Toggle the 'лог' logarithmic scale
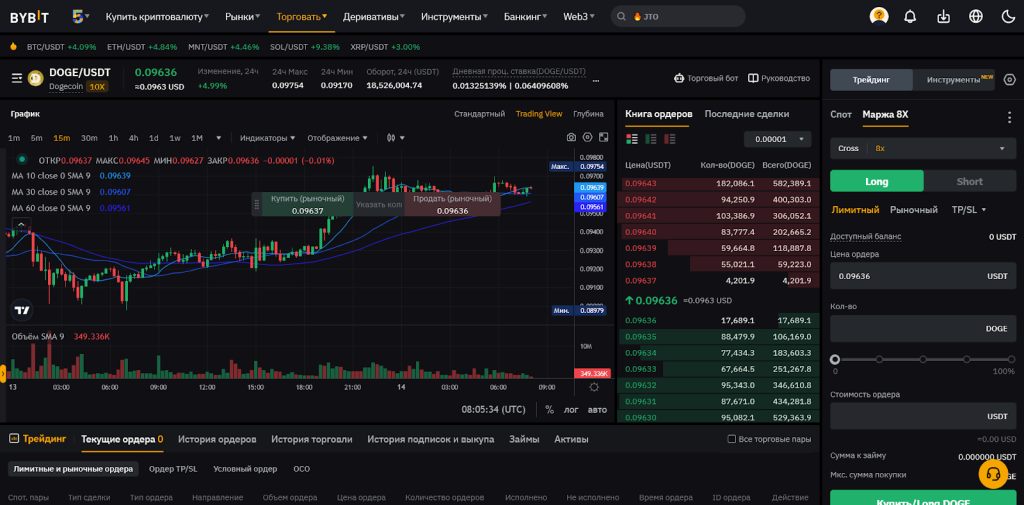 [x=571, y=409]
